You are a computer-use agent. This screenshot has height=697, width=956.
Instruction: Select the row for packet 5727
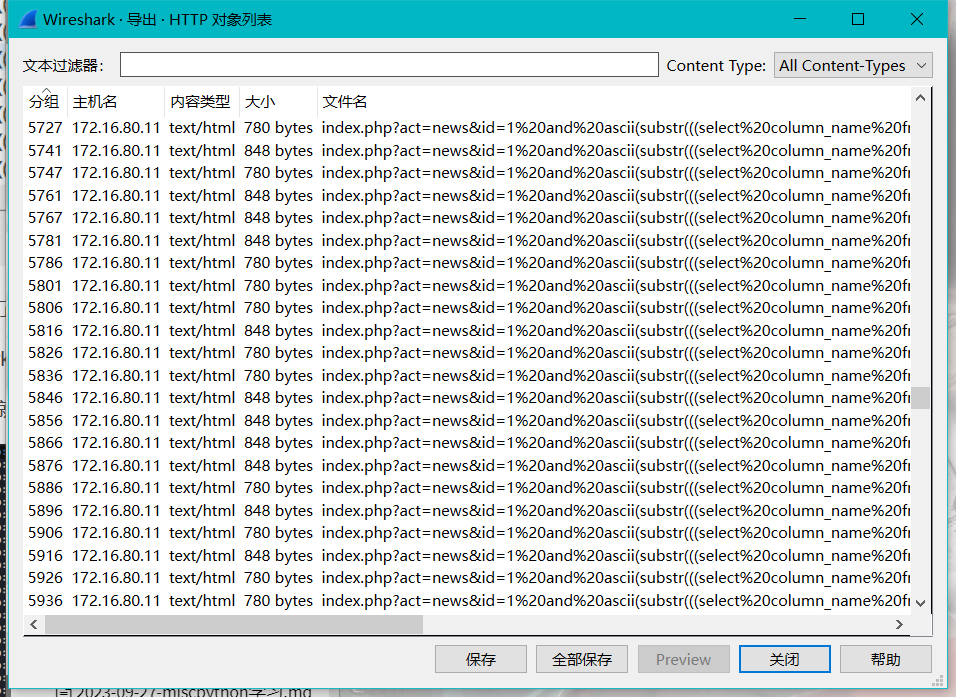[300, 127]
